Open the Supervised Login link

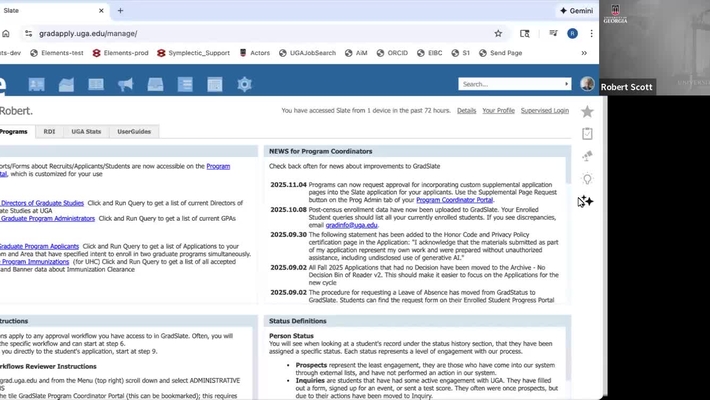(545, 111)
